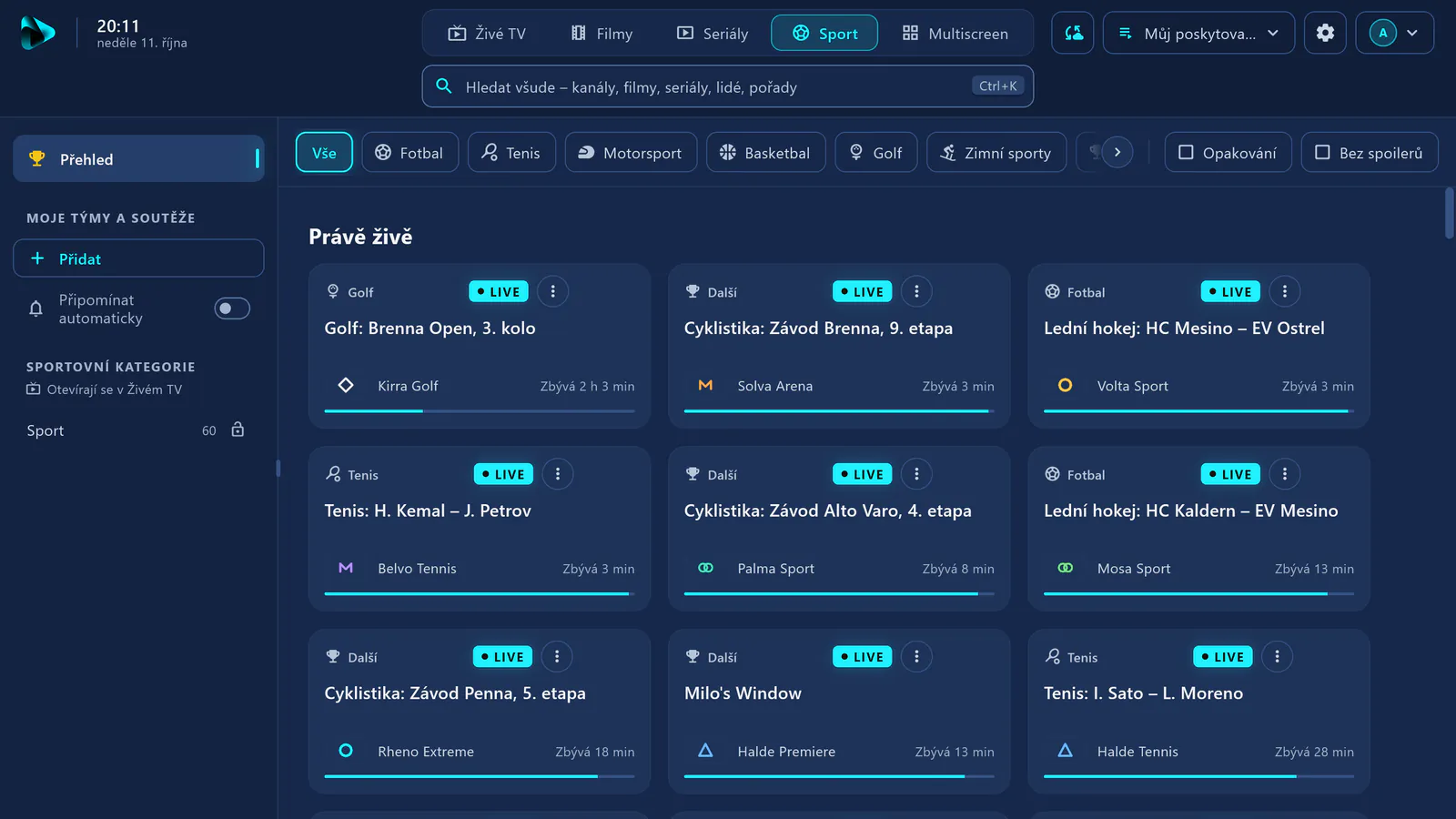This screenshot has height=819, width=1456.
Task: Filter by Motorsport
Action: [x=631, y=153]
